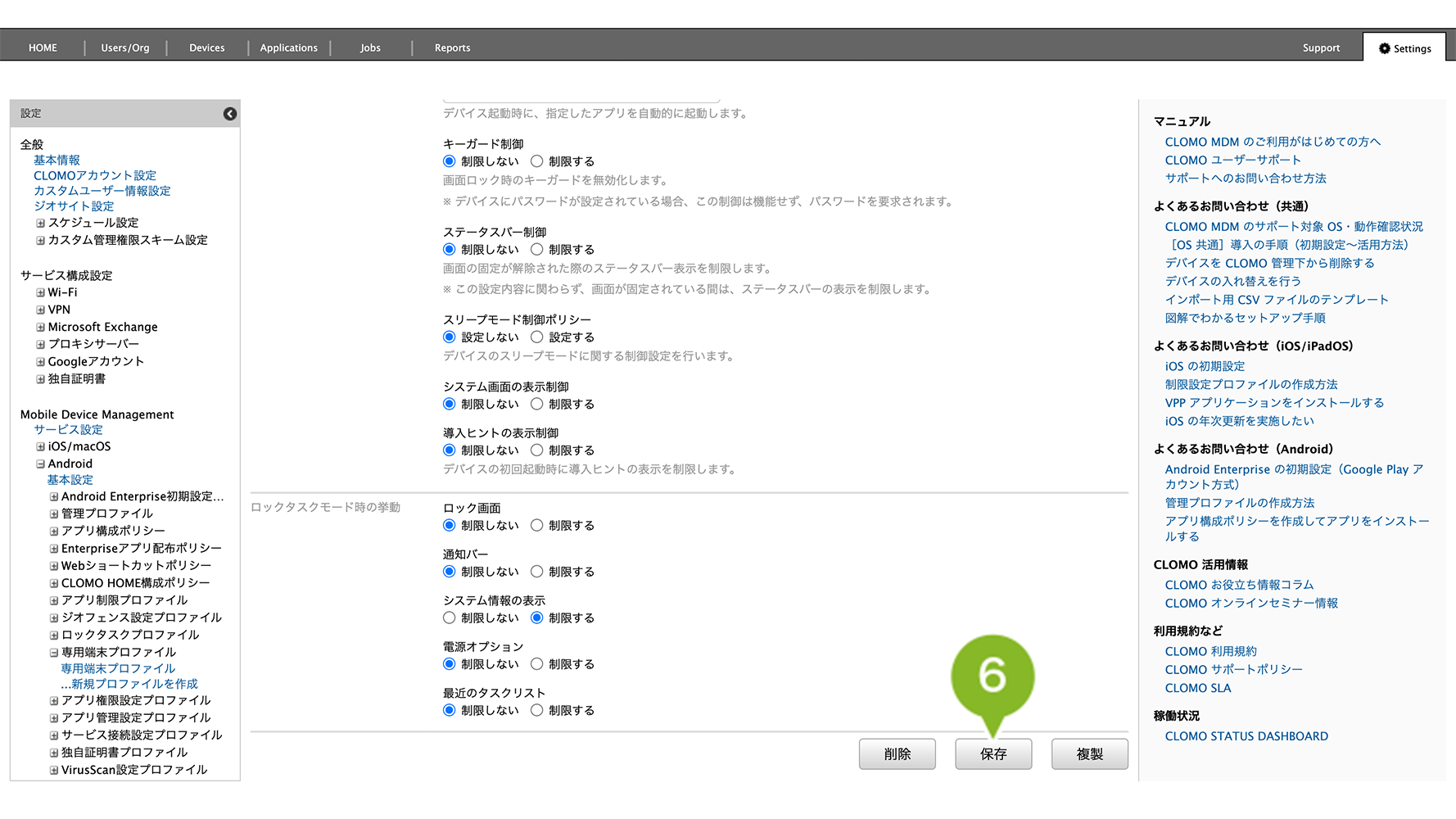Click ...新規プロファイルを作成 in sidebar
1456x819 pixels.
click(x=129, y=684)
